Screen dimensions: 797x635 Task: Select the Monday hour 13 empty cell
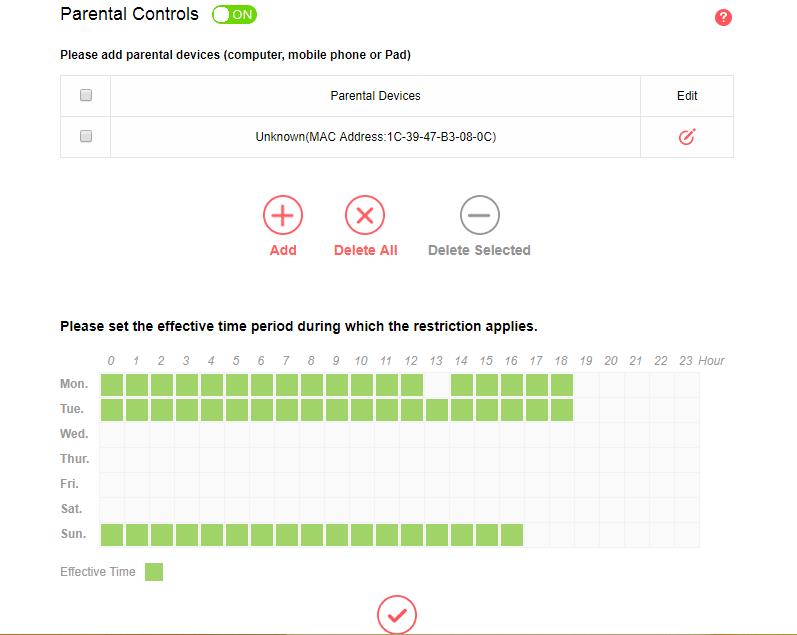tap(436, 385)
